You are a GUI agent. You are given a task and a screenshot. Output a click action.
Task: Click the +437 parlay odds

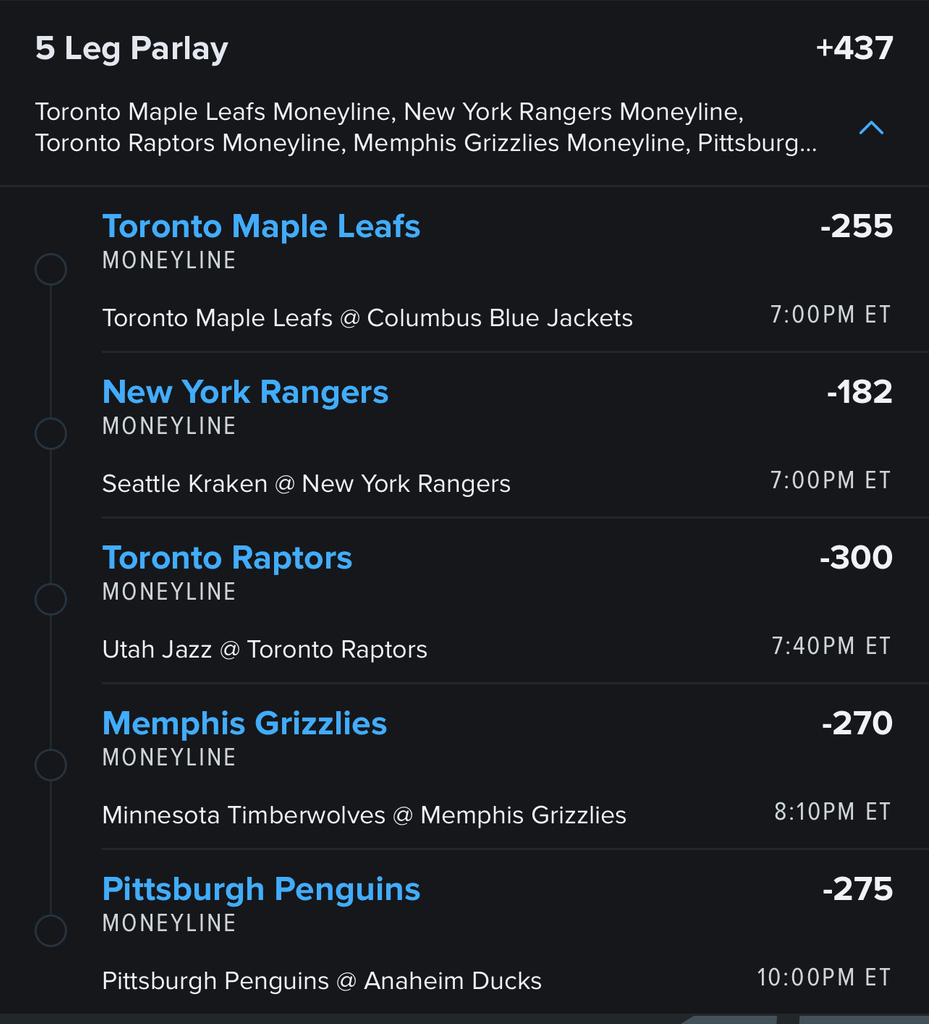point(853,48)
